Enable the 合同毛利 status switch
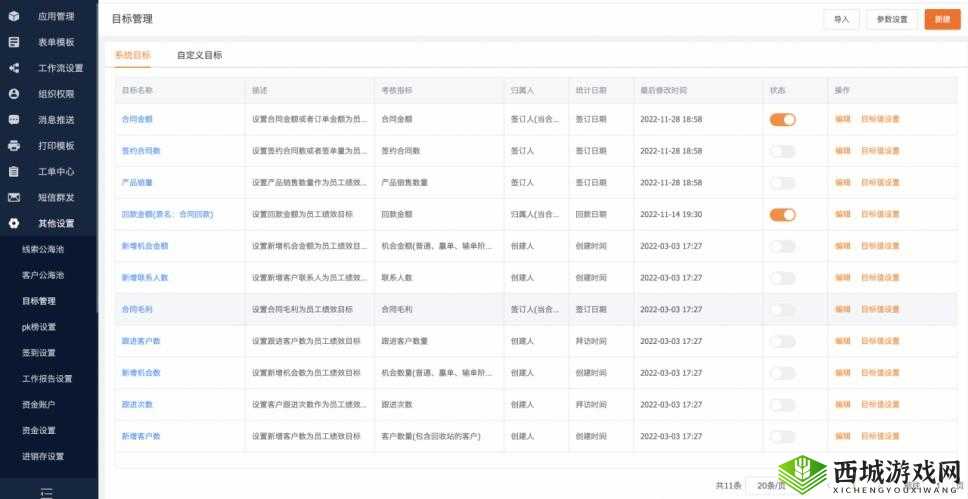 pyautogui.click(x=782, y=309)
